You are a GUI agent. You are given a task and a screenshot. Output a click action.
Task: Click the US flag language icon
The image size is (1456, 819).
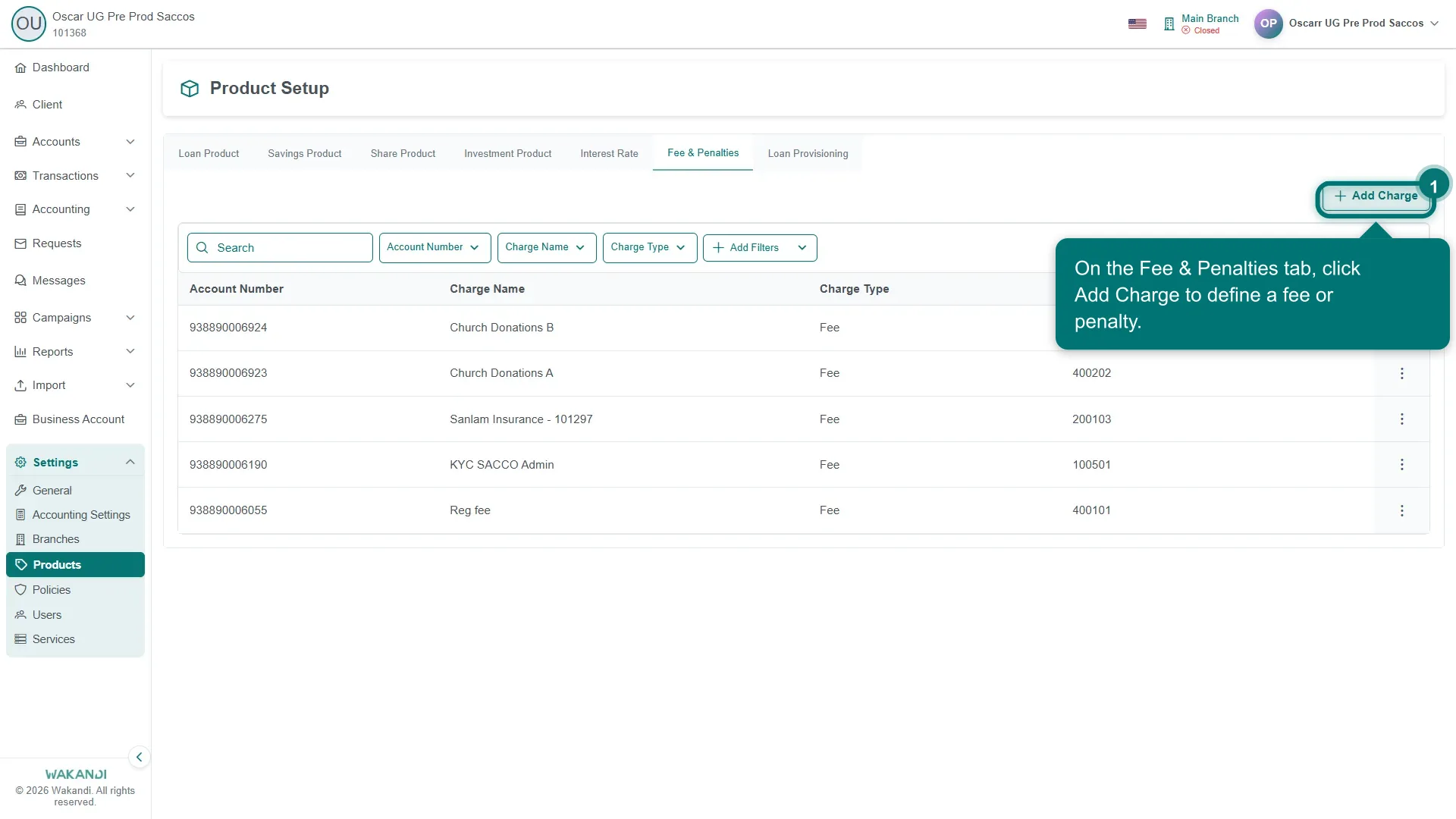click(x=1137, y=24)
